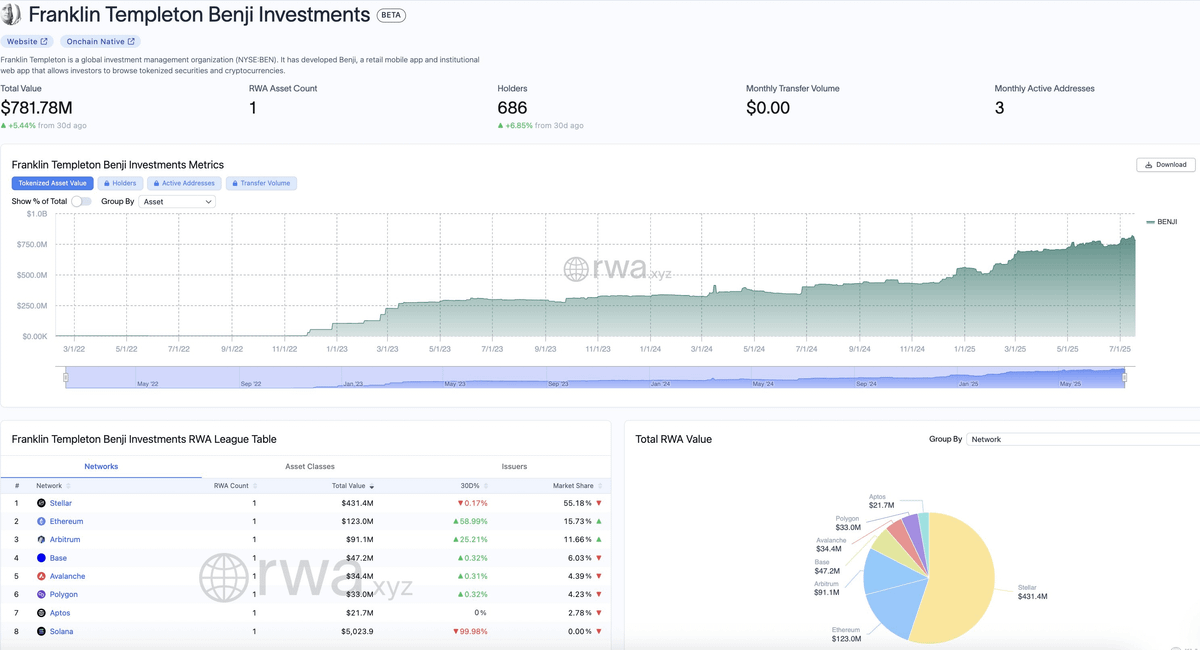Click the 686 holders count
Viewport: 1200px width, 650px height.
pos(512,108)
